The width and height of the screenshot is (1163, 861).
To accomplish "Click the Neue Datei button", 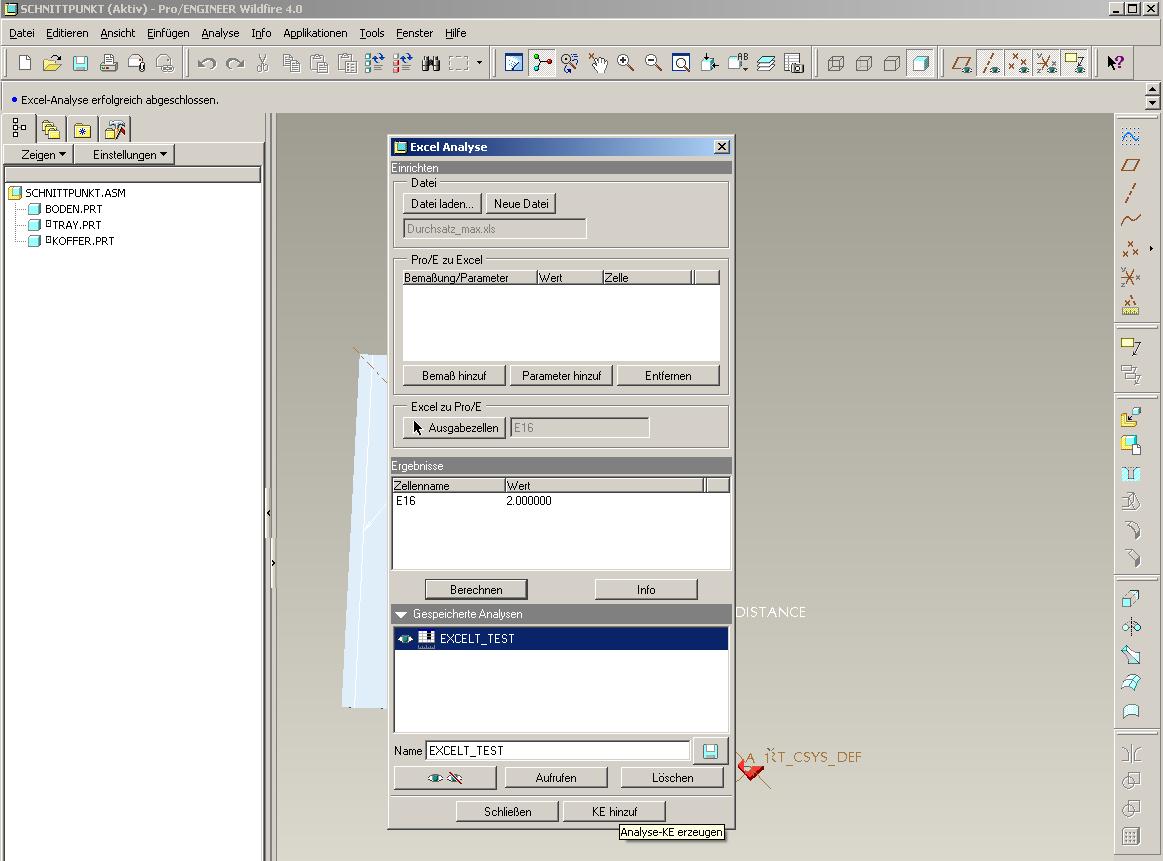I will tap(521, 204).
